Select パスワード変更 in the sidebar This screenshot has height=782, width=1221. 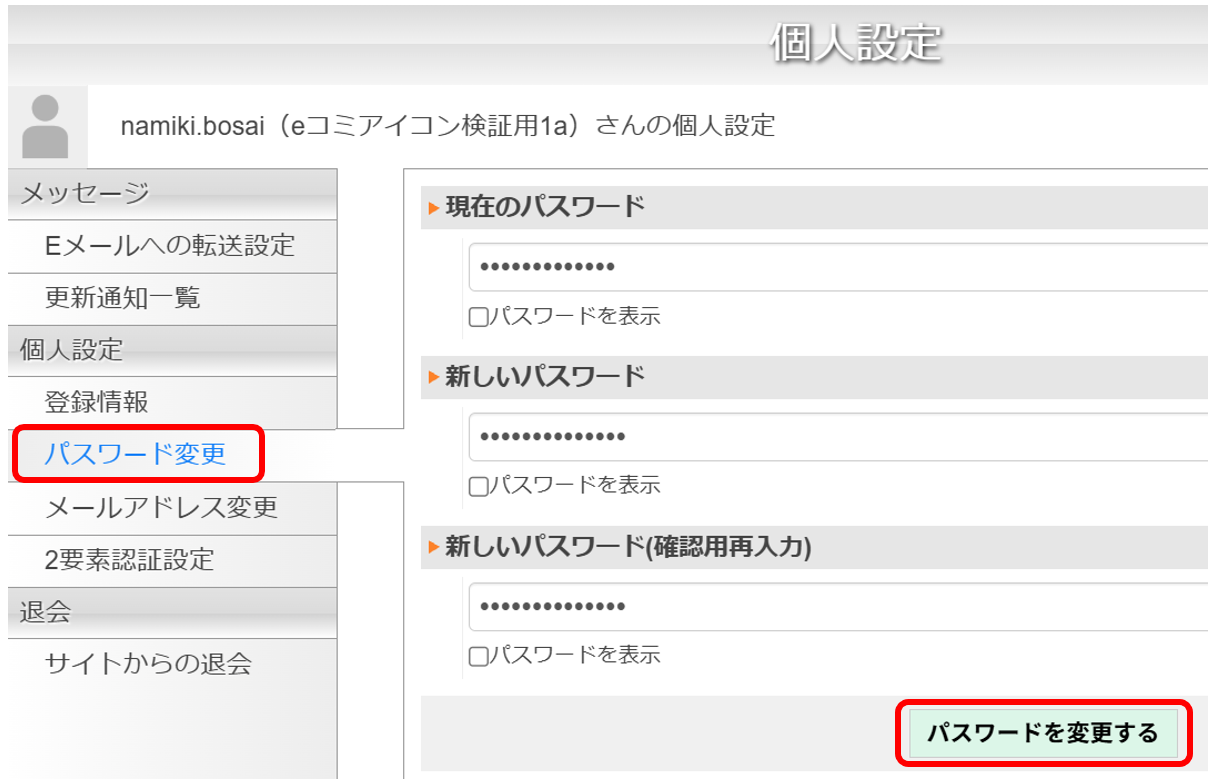click(136, 455)
